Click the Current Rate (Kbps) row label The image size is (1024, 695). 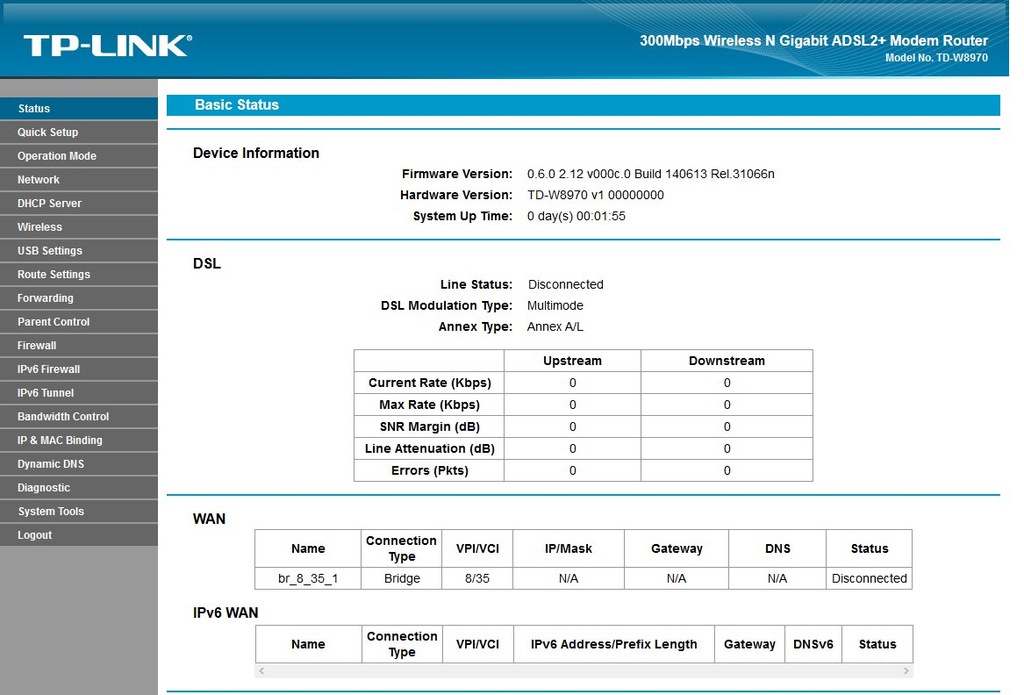pyautogui.click(x=429, y=383)
